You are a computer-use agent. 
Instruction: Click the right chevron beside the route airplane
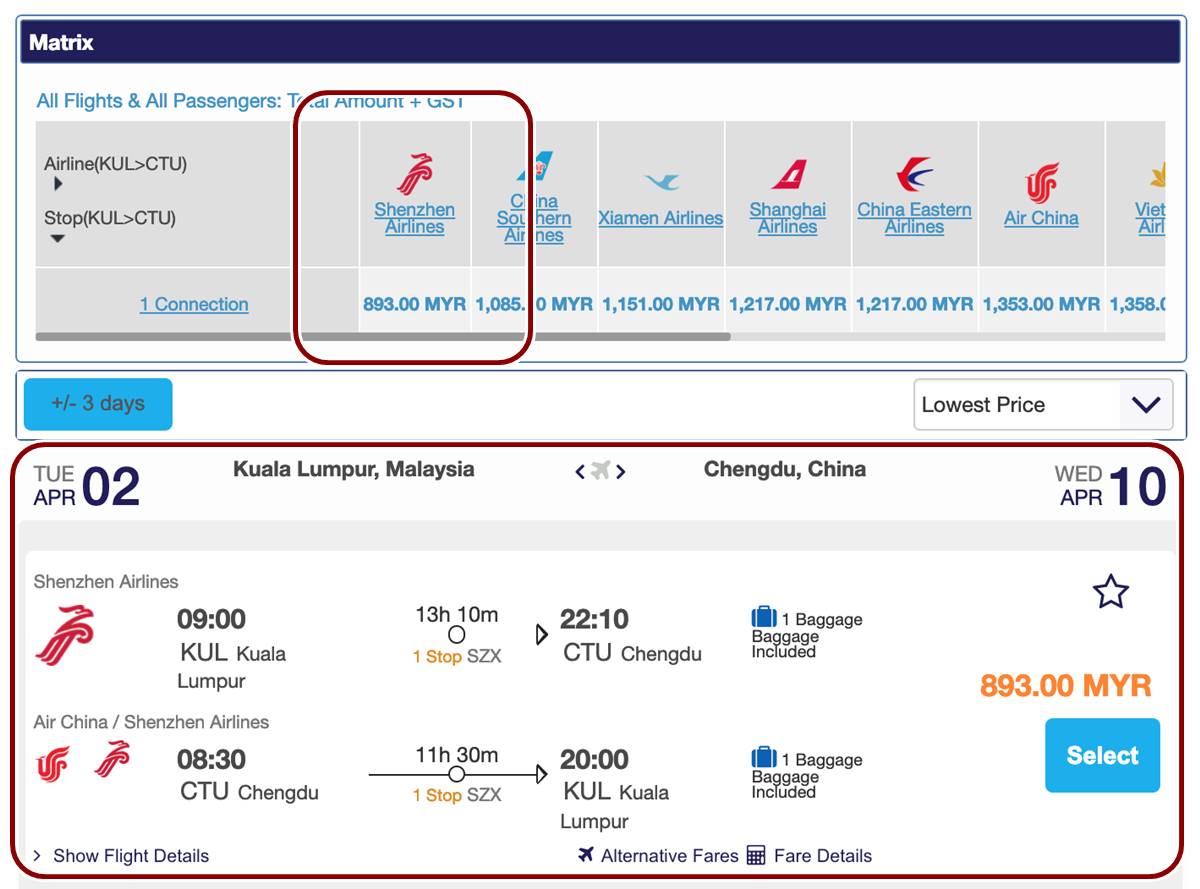coord(620,471)
